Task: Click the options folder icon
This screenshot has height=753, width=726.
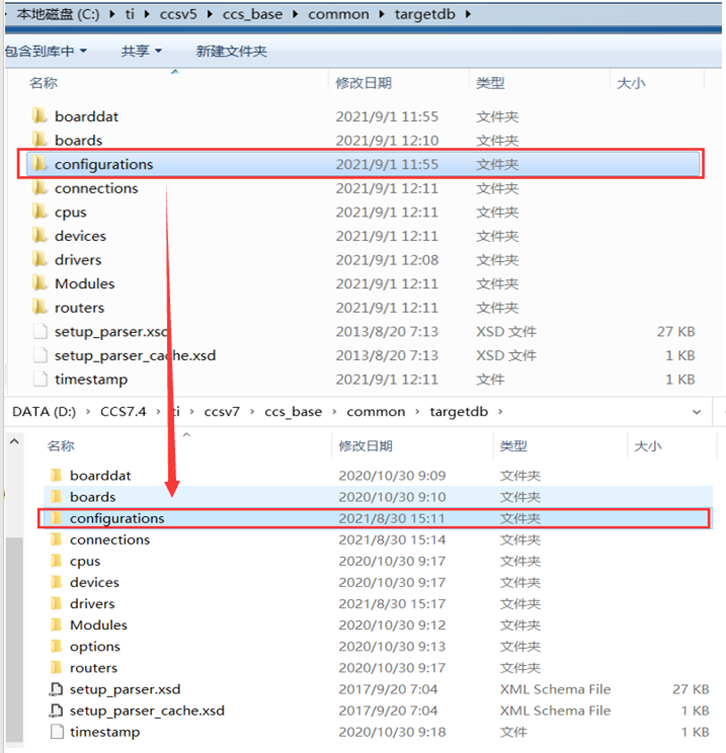Action: (56, 646)
